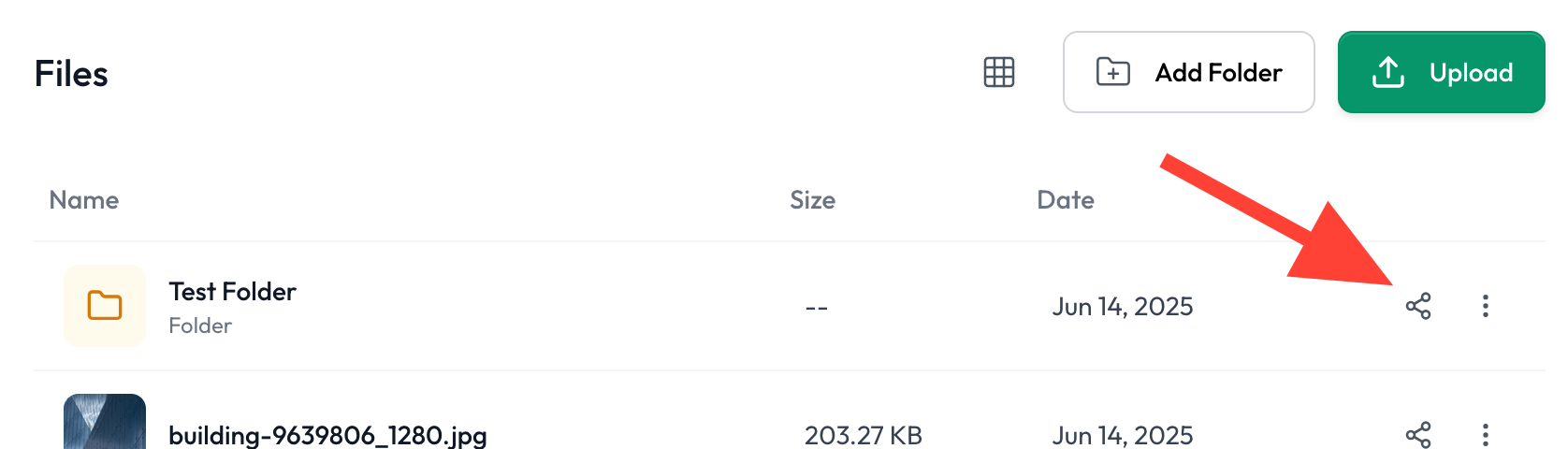Open the building-9639806_1280.jpg file name
This screenshot has height=449, width=1568.
(327, 436)
